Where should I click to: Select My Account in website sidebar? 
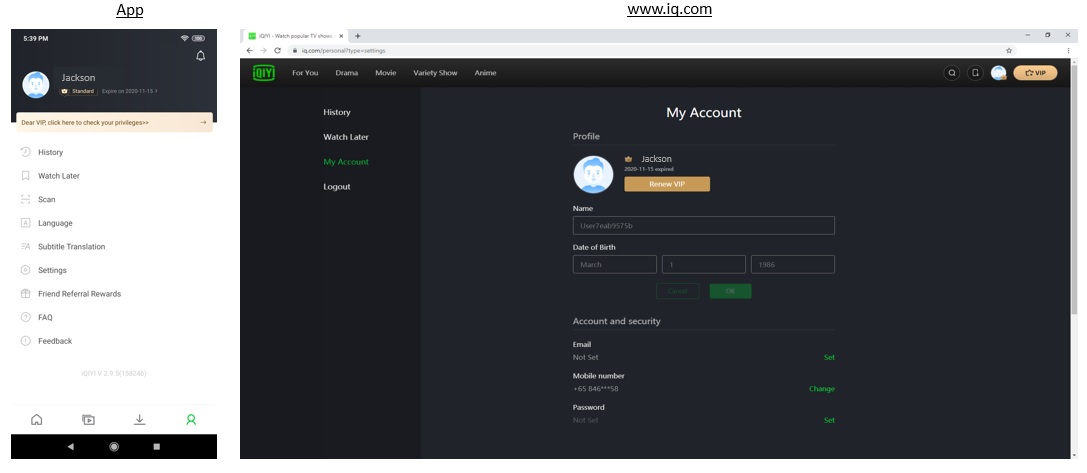(346, 162)
